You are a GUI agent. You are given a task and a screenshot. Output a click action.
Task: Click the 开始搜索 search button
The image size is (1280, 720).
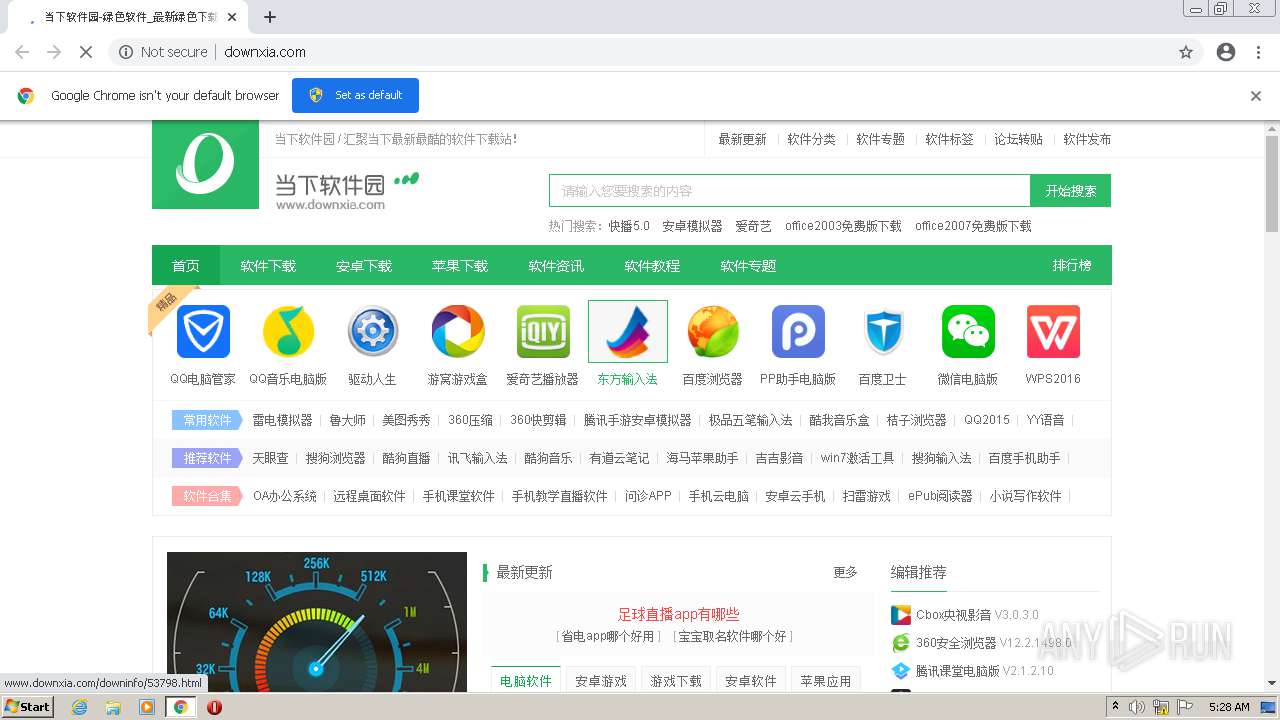tap(1070, 191)
